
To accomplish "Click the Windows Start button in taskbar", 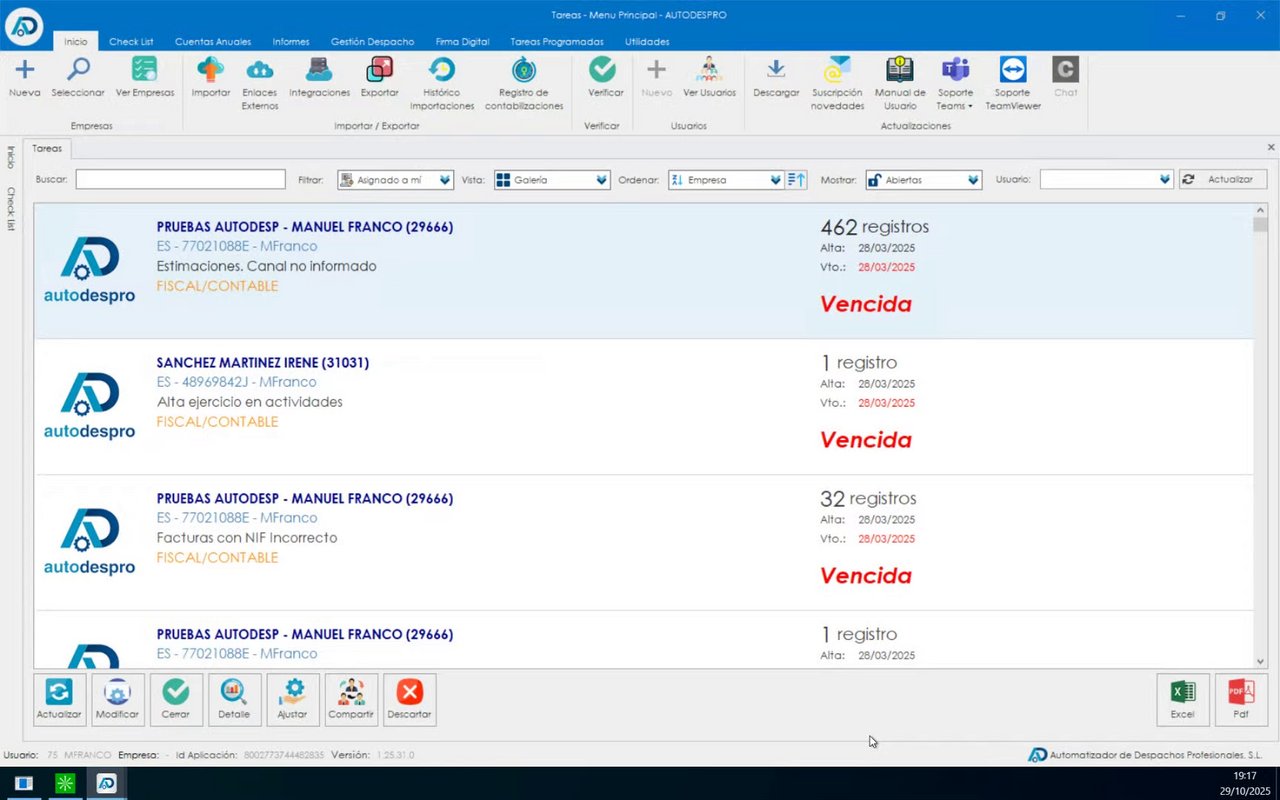I will pyautogui.click(x=24, y=783).
